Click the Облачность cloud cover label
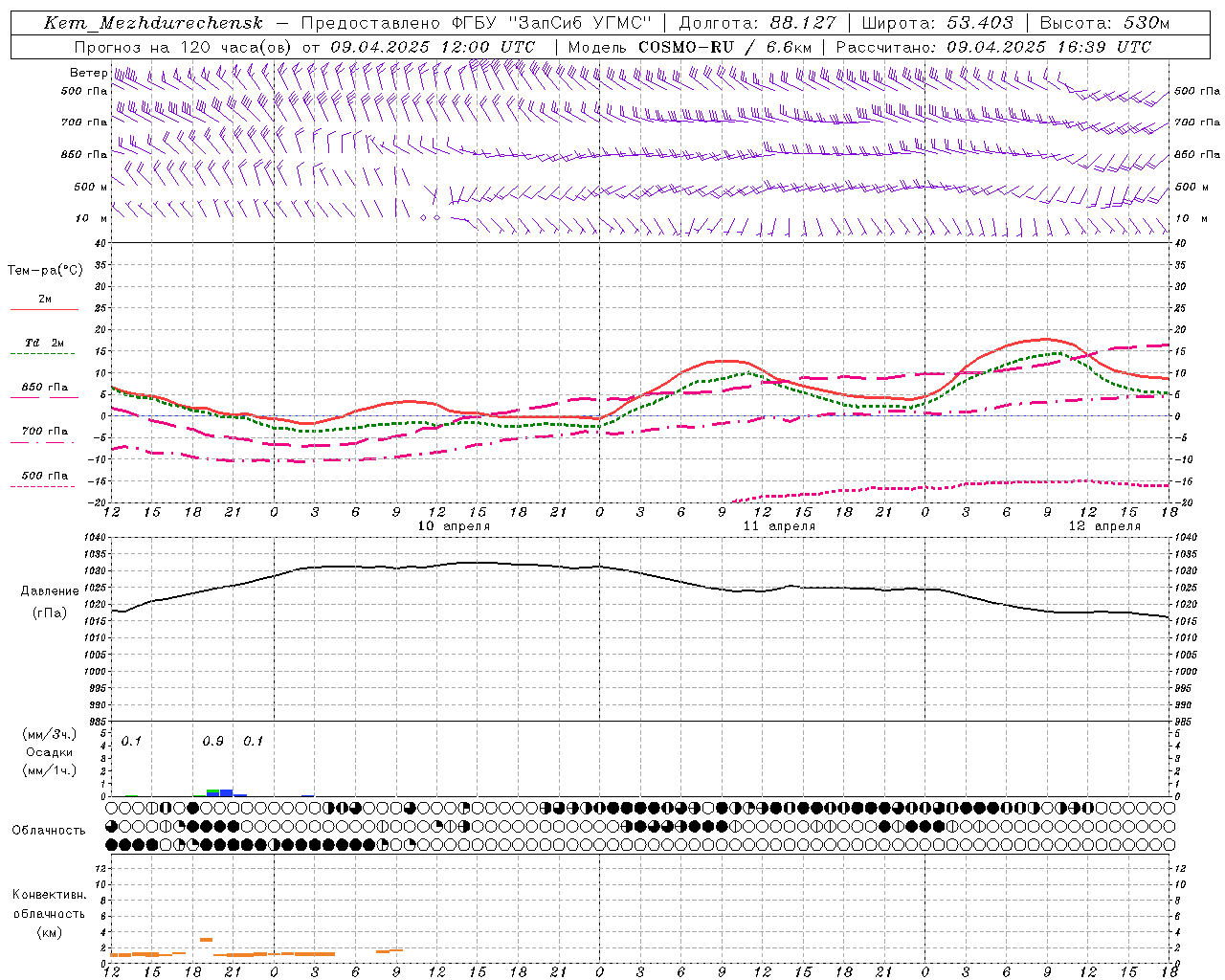1225x980 pixels. tap(49, 830)
